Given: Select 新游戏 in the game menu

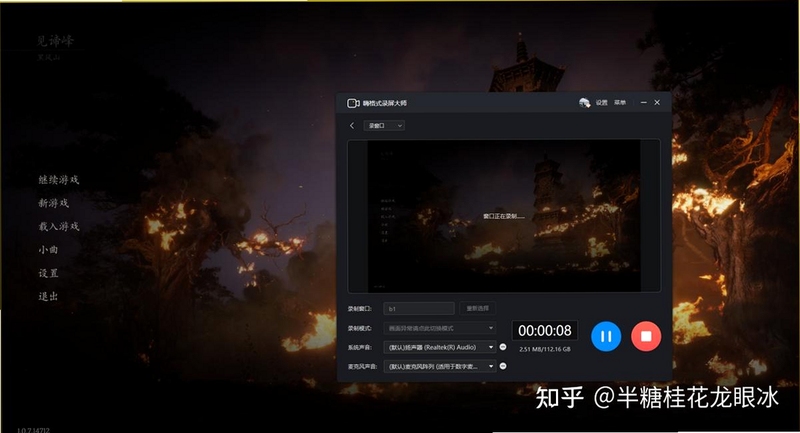Looking at the screenshot, I should tap(54, 203).
